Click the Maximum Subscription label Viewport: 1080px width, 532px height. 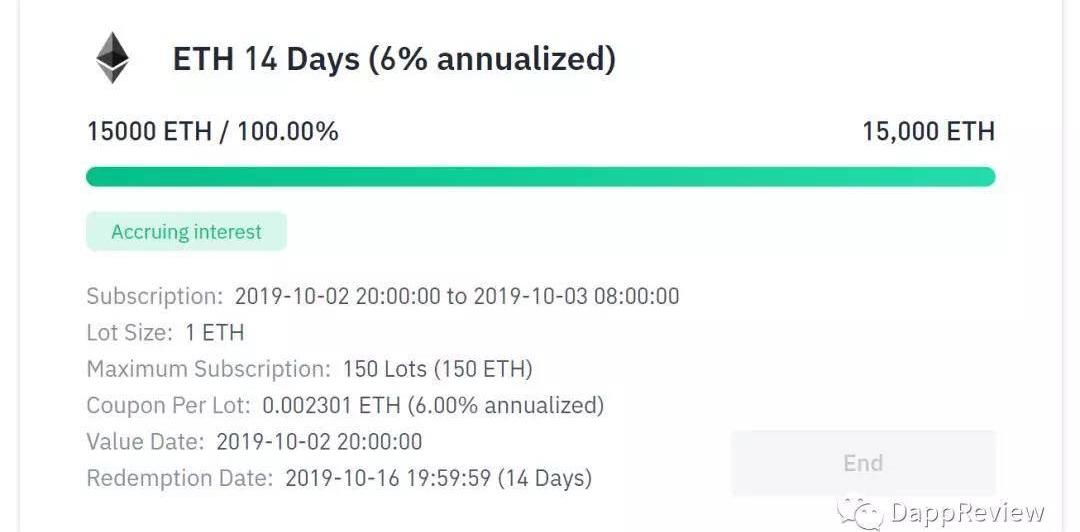tap(208, 369)
